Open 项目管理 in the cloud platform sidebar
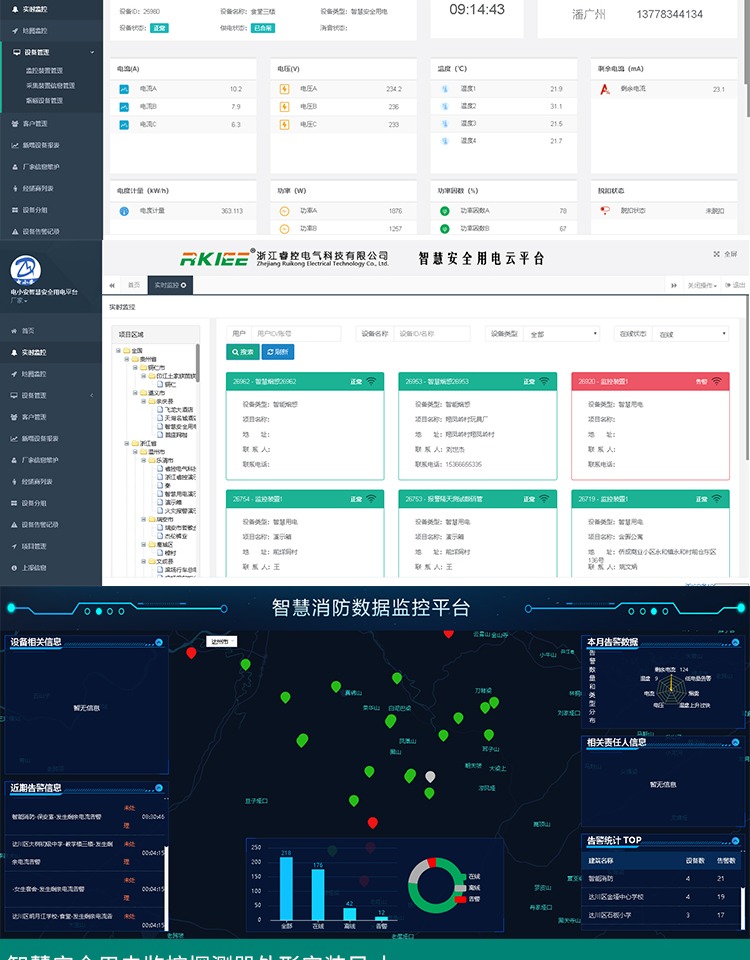The image size is (750, 960). 34,546
